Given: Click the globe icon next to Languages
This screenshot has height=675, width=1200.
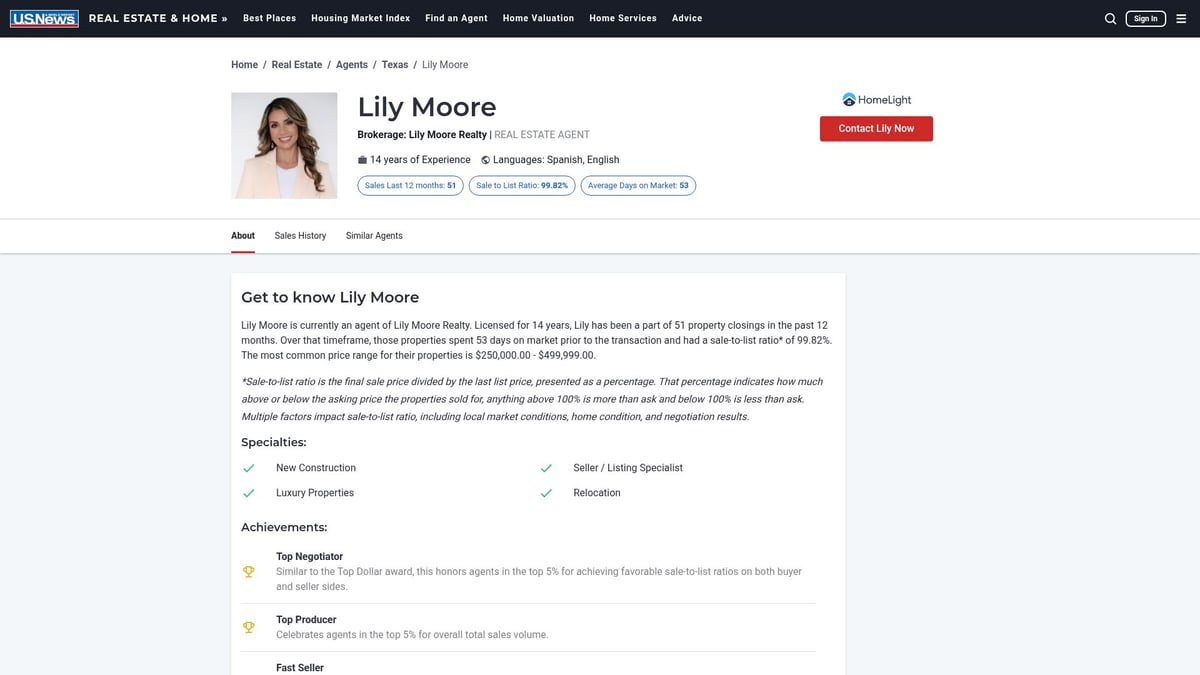Looking at the screenshot, I should 484,159.
